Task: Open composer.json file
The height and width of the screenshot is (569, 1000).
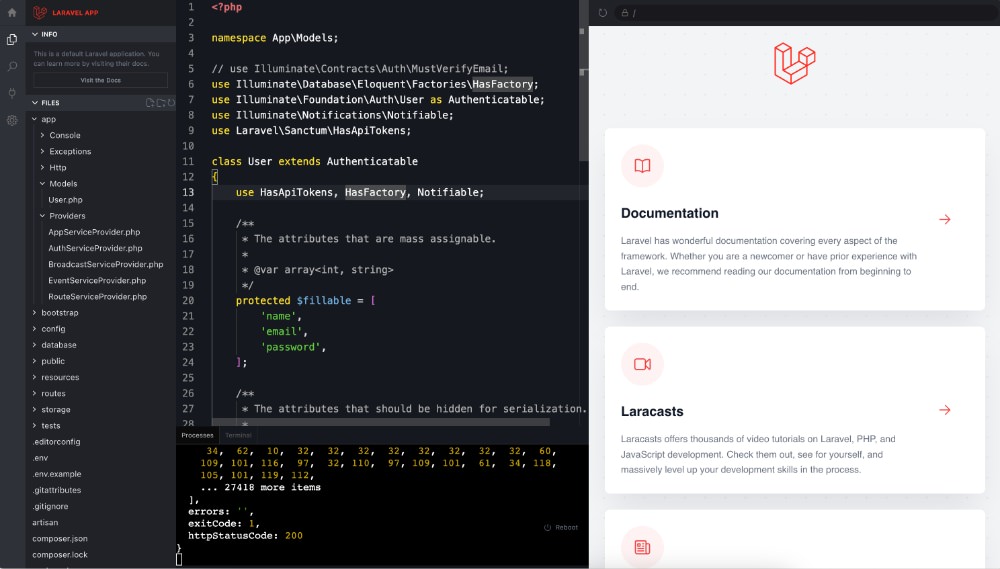Action: coord(60,538)
